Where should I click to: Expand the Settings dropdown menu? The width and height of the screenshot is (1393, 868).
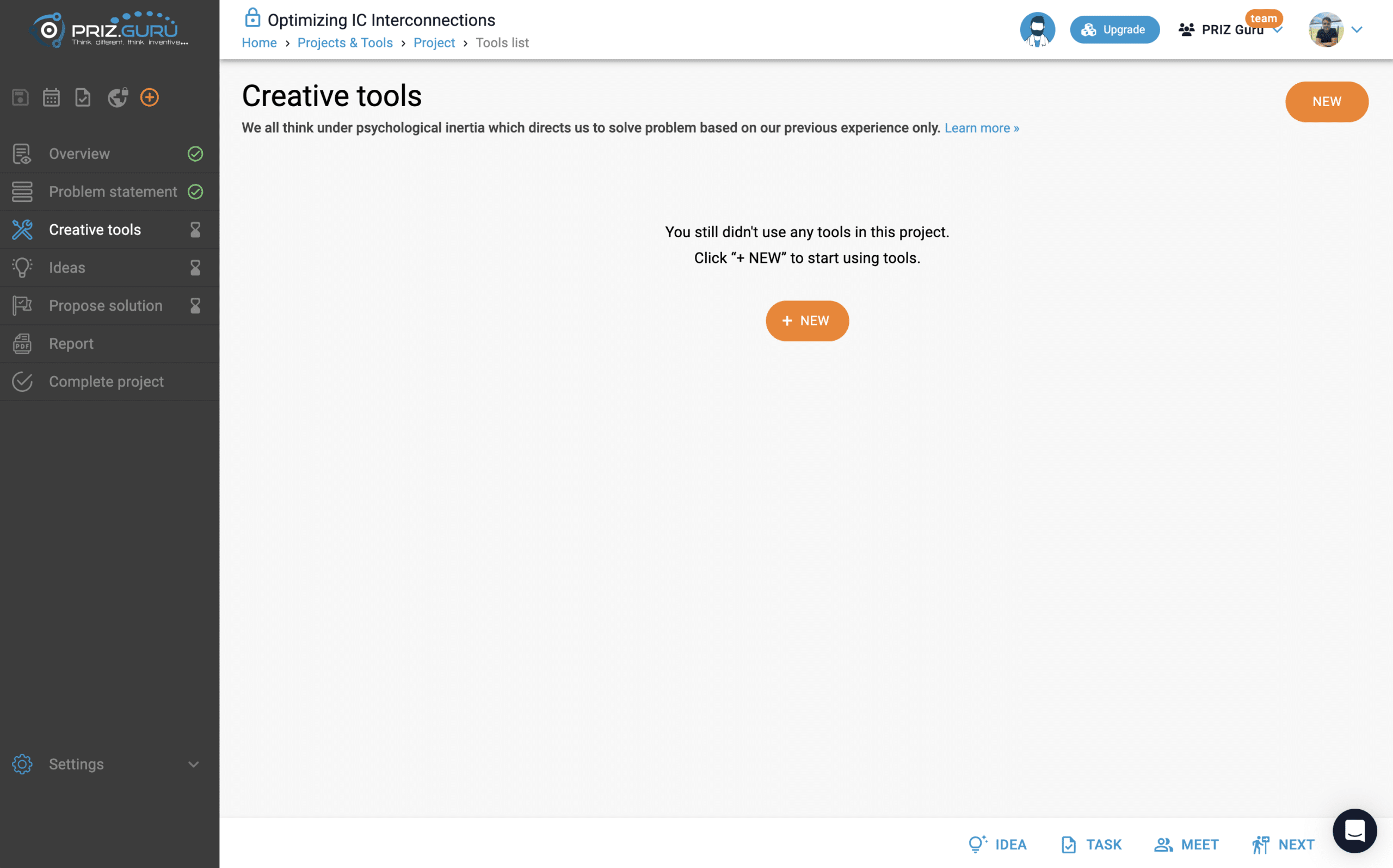pos(193,764)
